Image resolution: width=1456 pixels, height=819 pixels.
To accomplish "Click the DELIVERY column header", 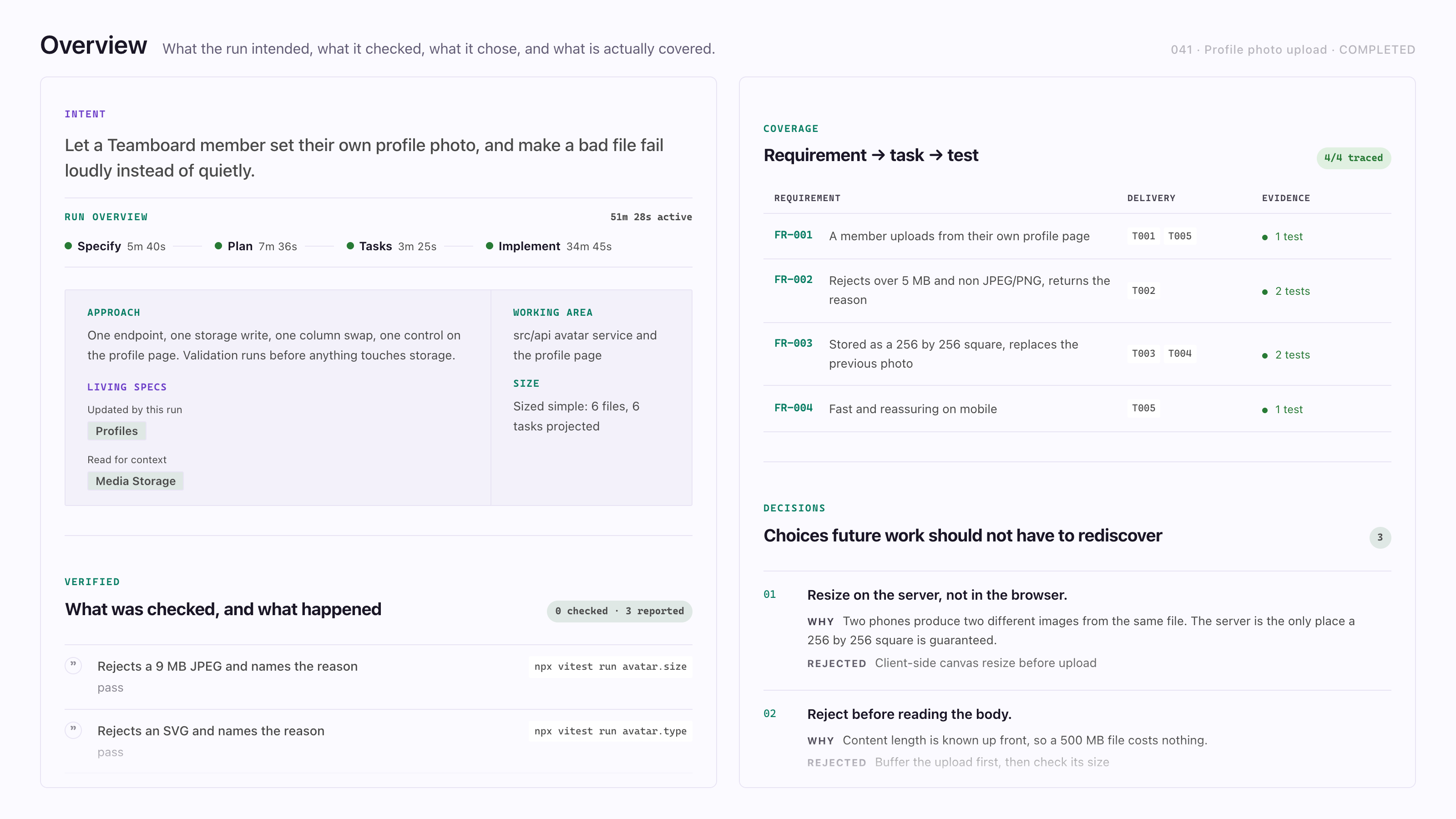I will click(1151, 198).
